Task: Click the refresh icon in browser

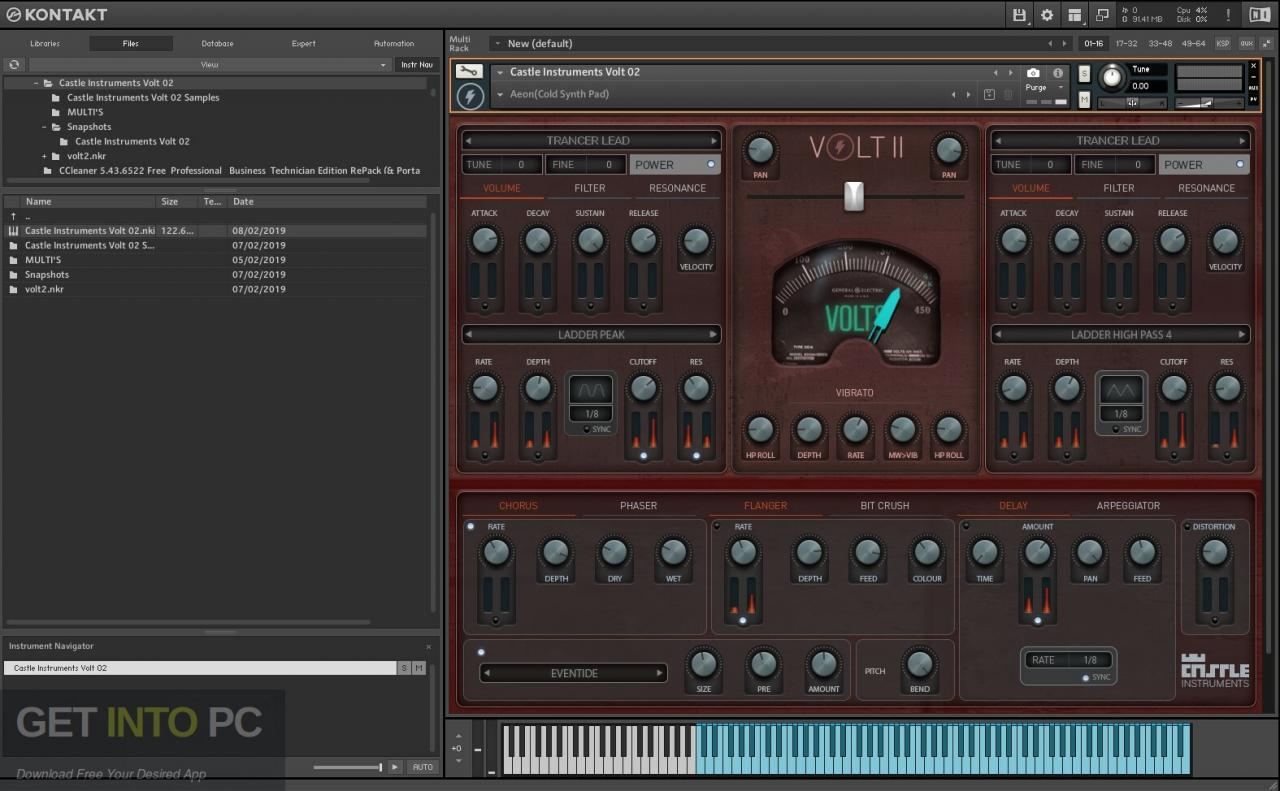Action: point(14,64)
